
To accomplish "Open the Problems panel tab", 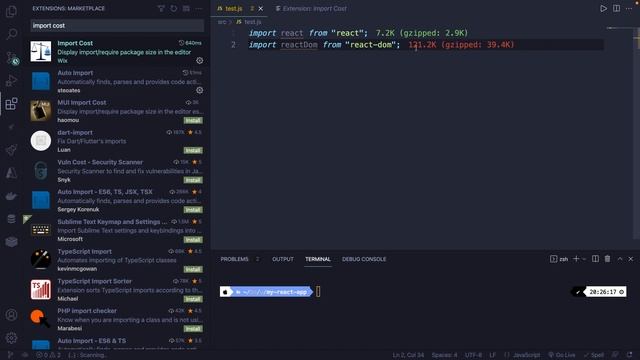I will (x=234, y=259).
